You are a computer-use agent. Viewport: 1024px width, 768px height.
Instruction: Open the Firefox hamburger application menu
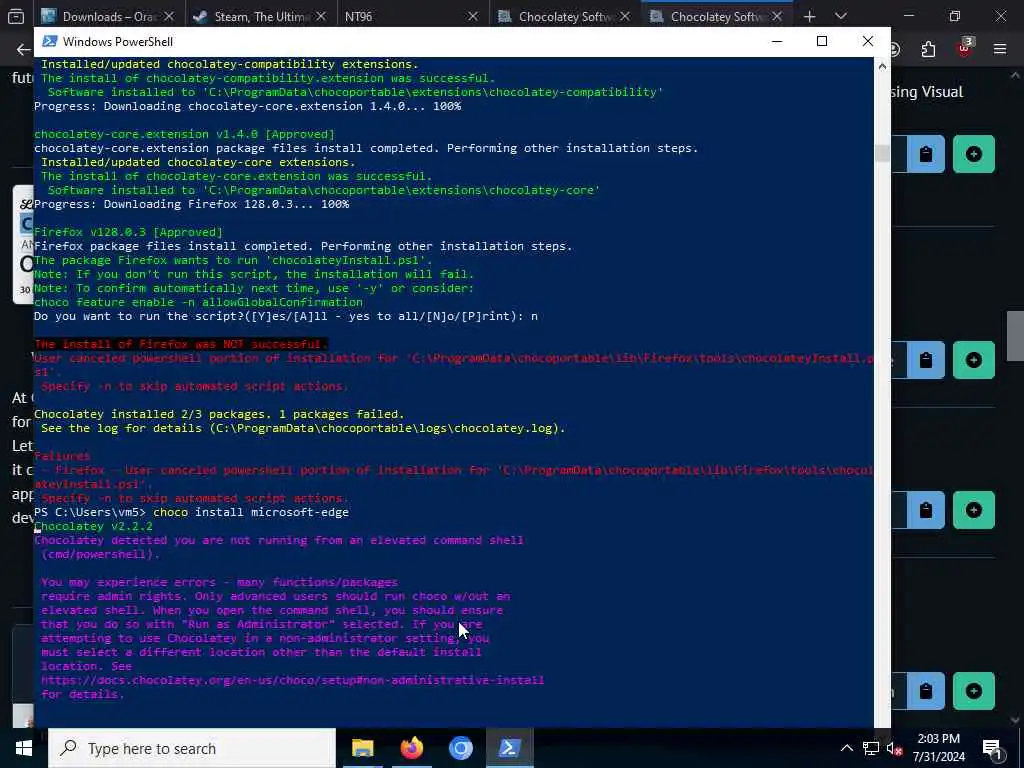(1000, 49)
